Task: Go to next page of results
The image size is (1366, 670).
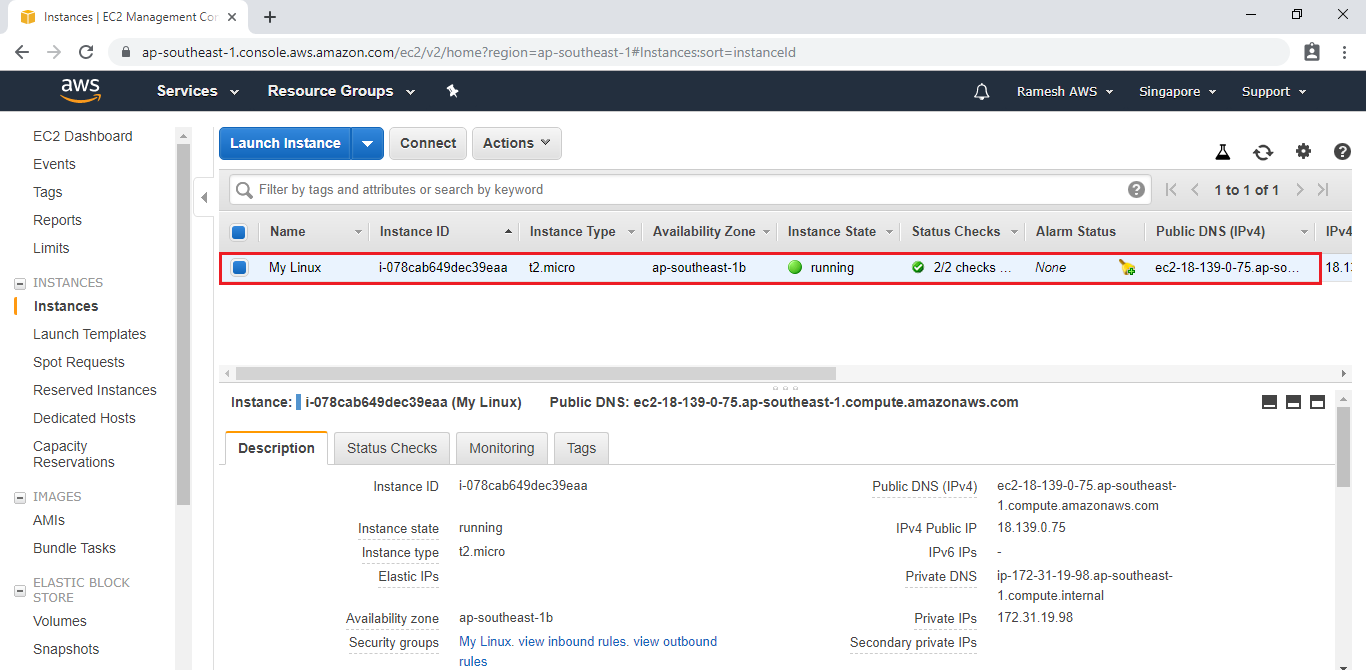Action: [x=1299, y=190]
